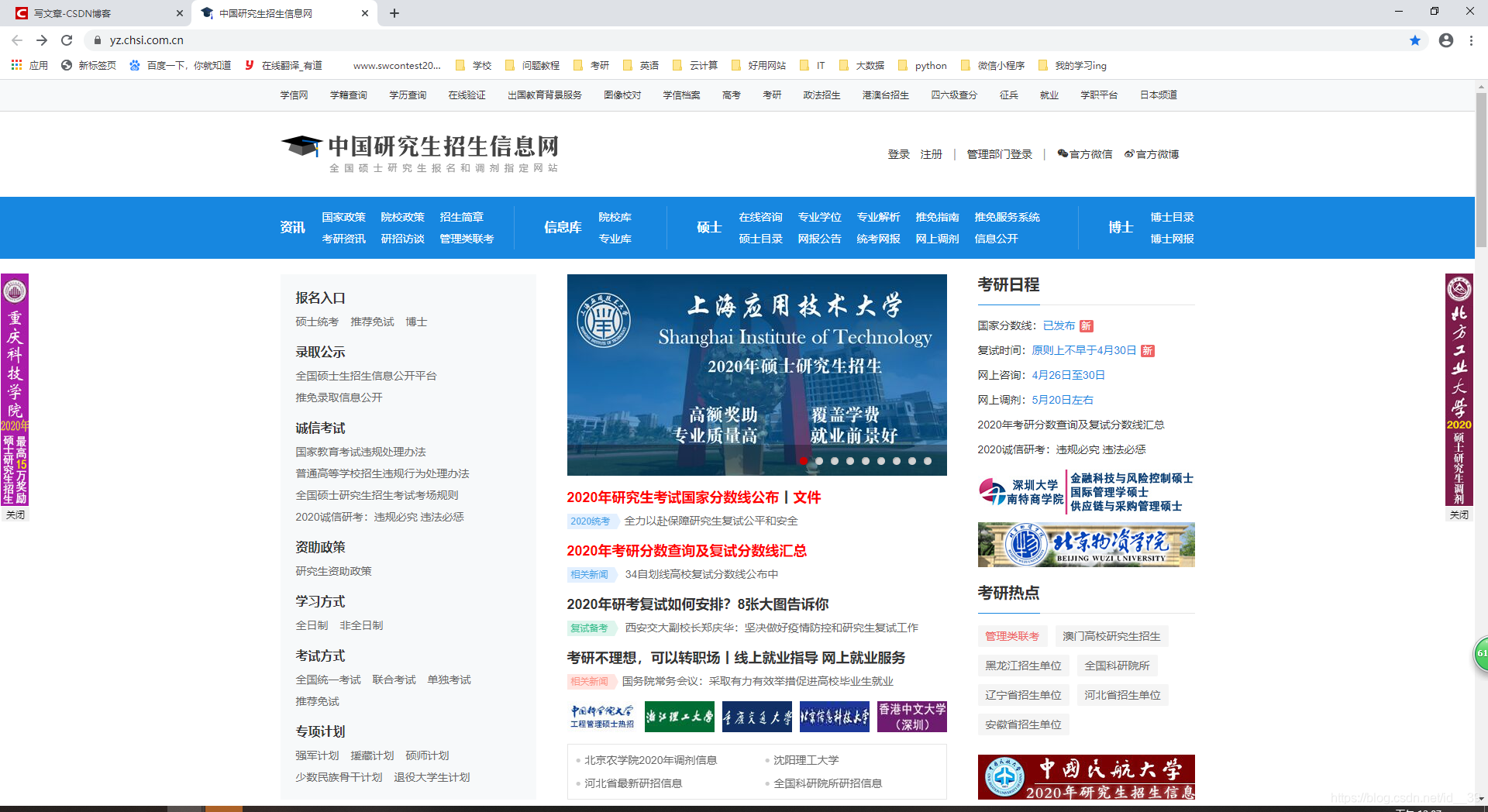Screen dimensions: 1488x812
Task: Click the 登录 login link
Action: (x=898, y=153)
